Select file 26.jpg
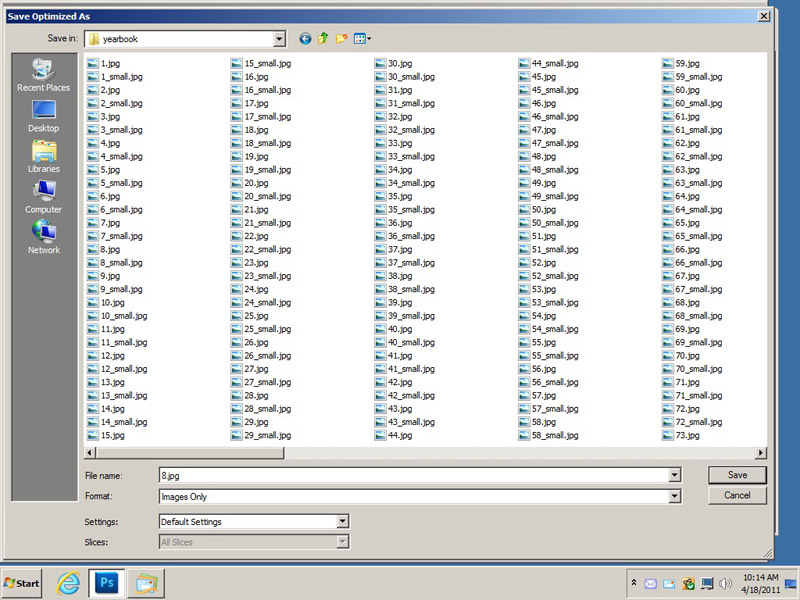The image size is (800, 600). click(x=249, y=342)
